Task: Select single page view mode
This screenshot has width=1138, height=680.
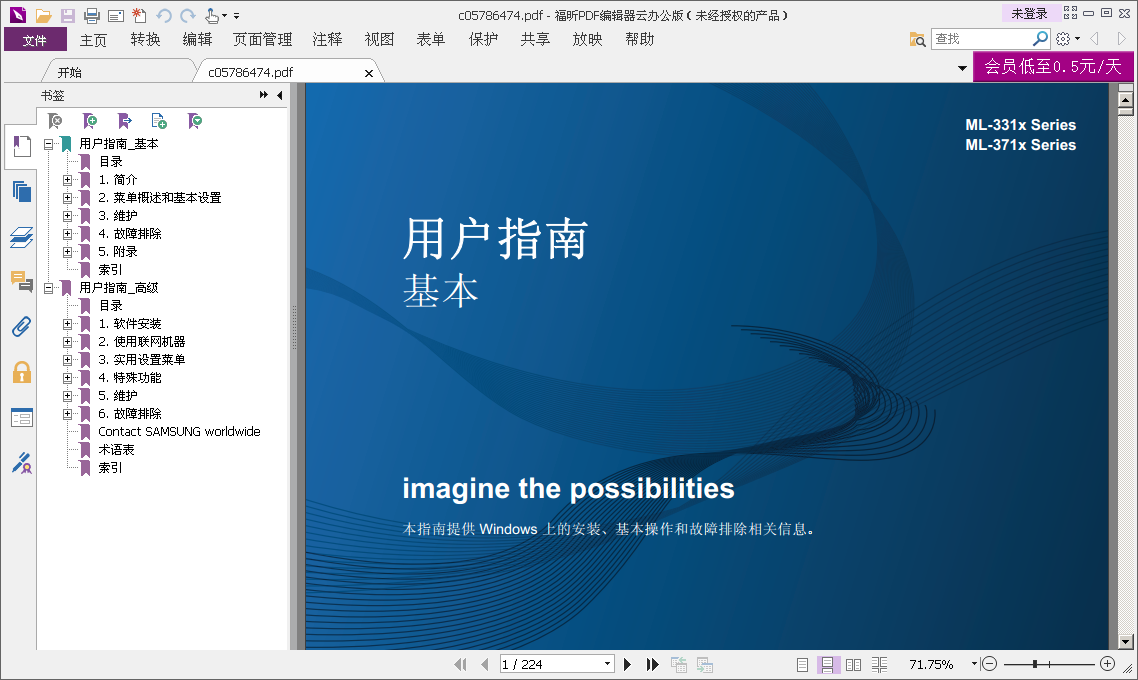Action: [x=802, y=665]
